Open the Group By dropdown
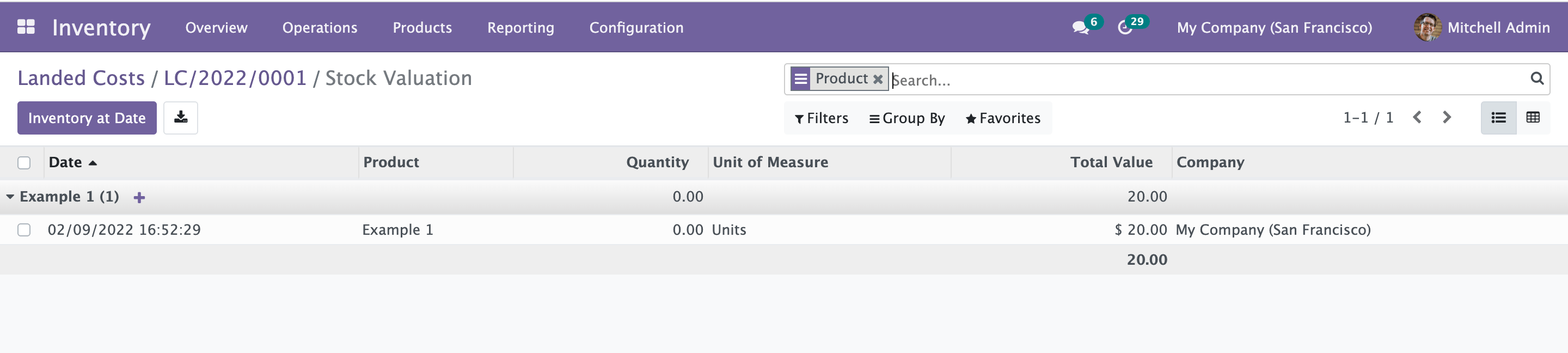 point(907,118)
